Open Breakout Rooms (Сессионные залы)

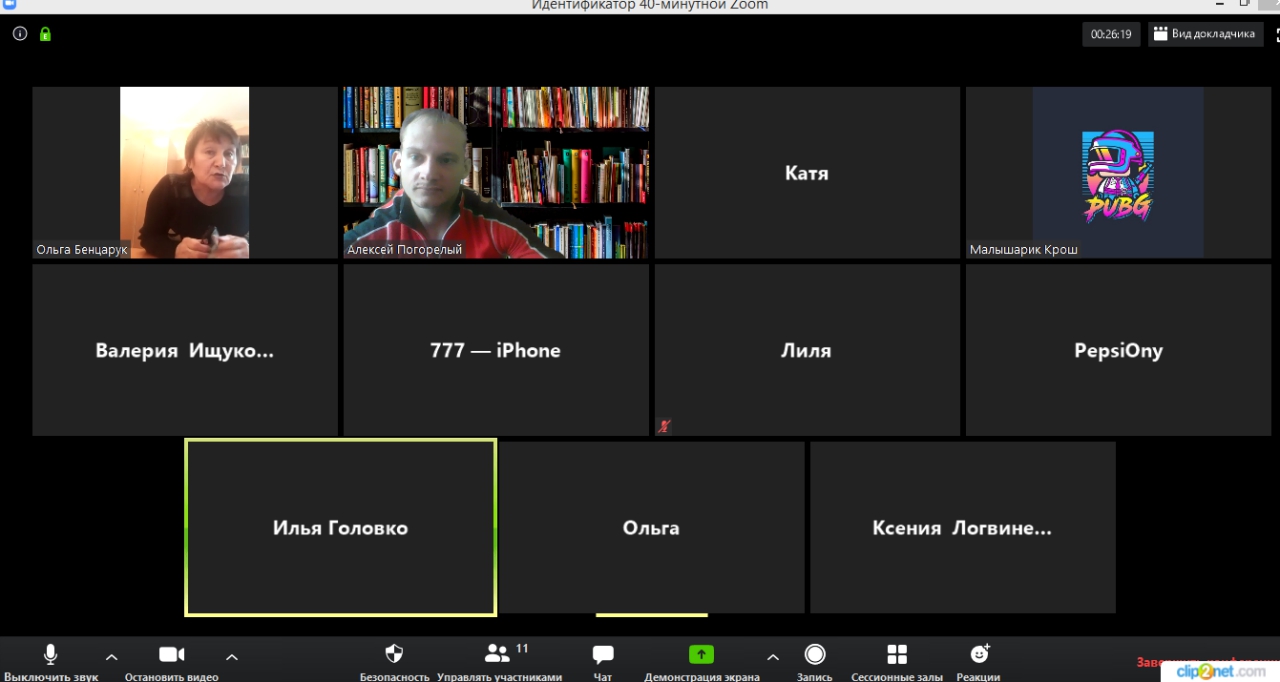pyautogui.click(x=896, y=655)
